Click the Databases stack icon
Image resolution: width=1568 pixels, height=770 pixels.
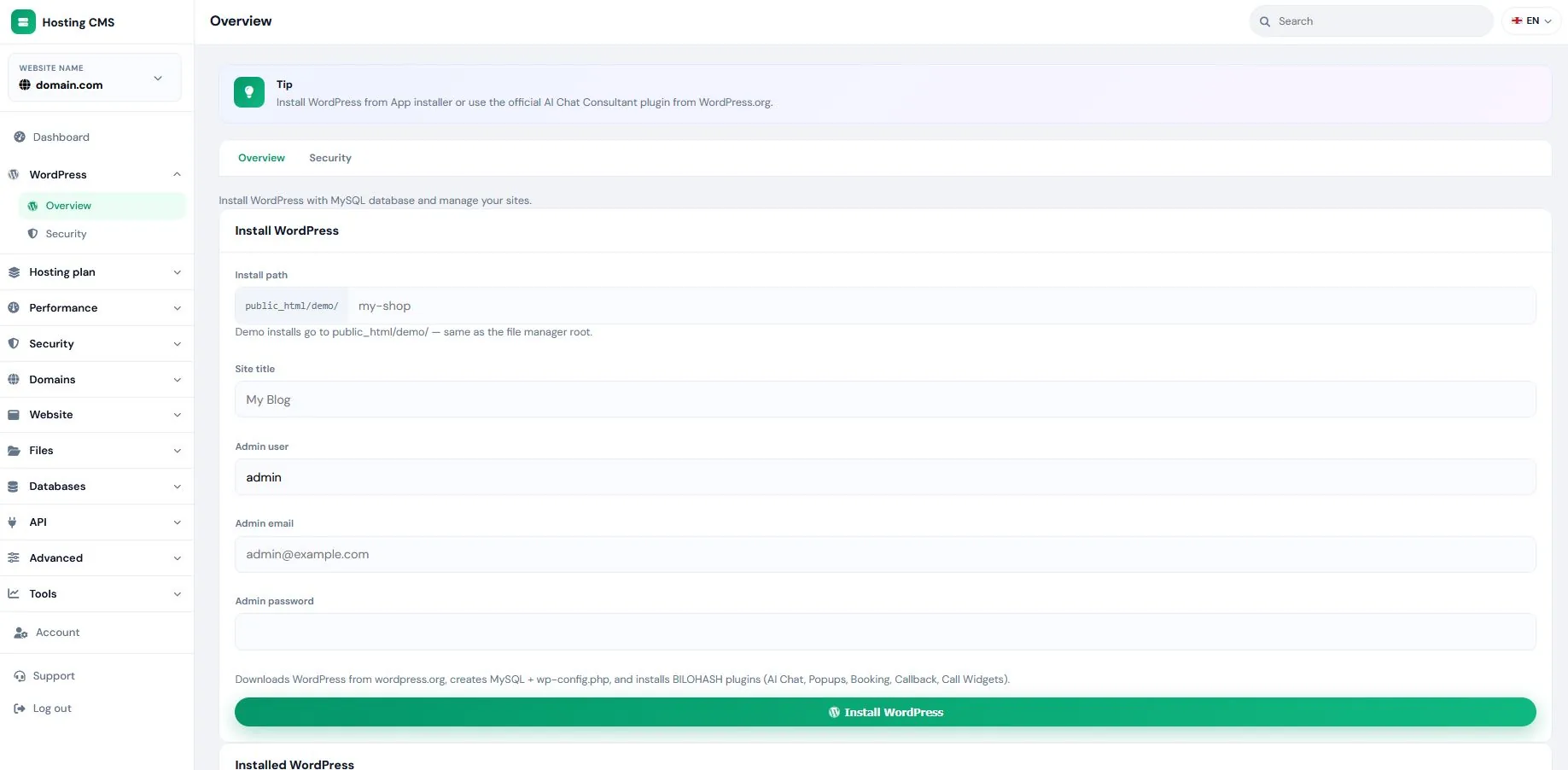click(14, 487)
